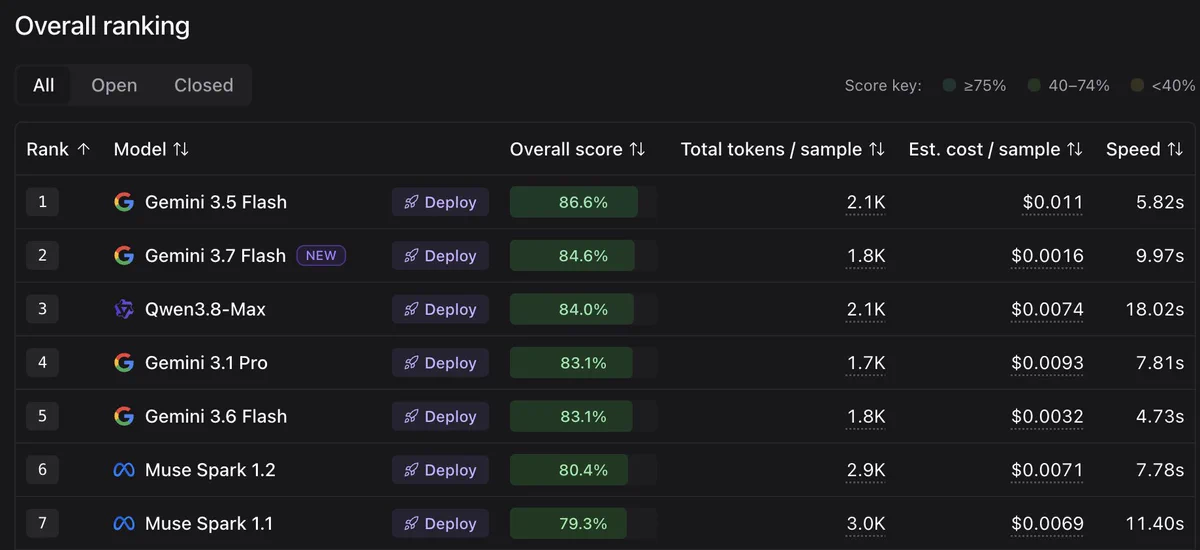Open the Gemini 3.7 Flash model name
This screenshot has height=550, width=1200.
pyautogui.click(x=216, y=256)
